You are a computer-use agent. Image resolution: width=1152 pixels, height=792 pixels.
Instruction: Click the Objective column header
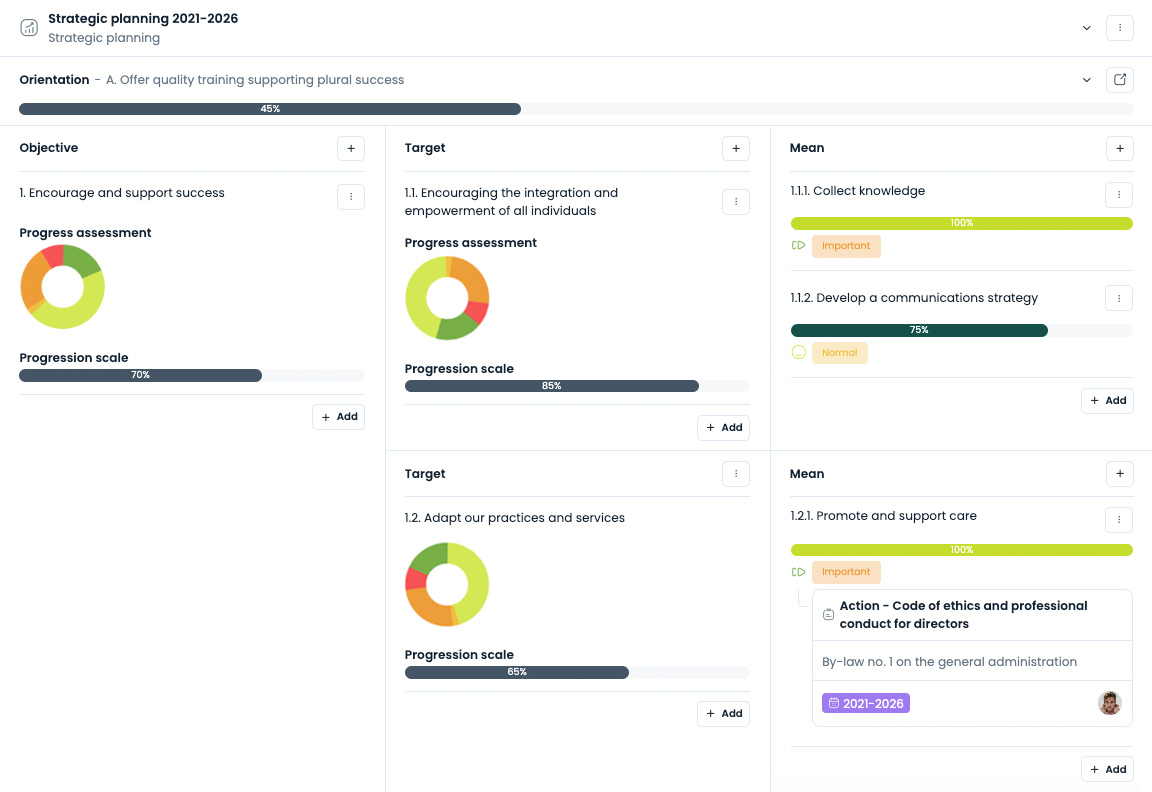tap(48, 147)
